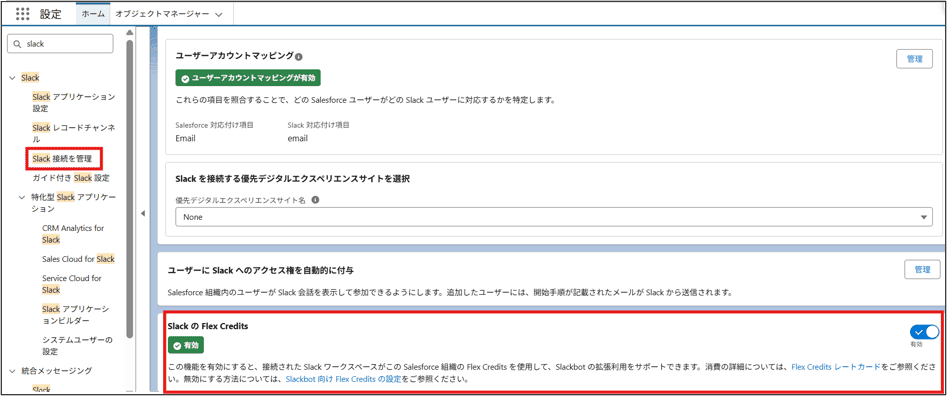Switch to the オブジェクトマネージャー tab
Screen dimensions: 947x396
[162, 14]
